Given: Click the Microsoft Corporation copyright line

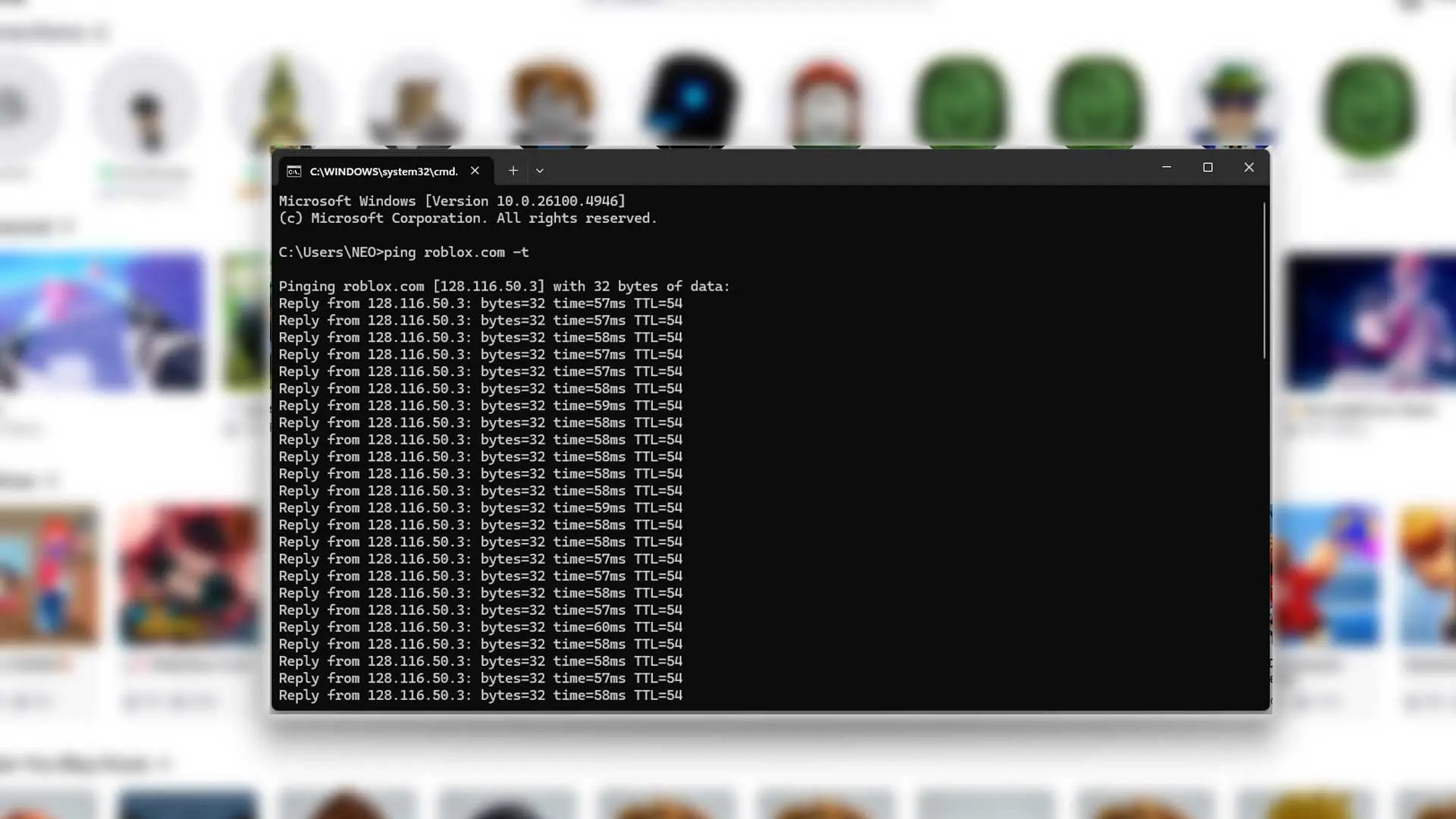Looking at the screenshot, I should click(468, 218).
